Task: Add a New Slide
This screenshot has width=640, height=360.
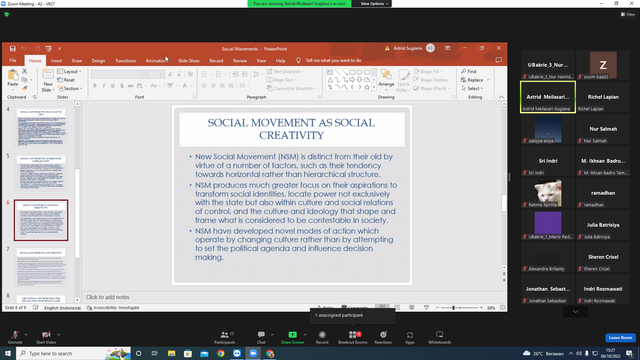Action: coord(48,80)
